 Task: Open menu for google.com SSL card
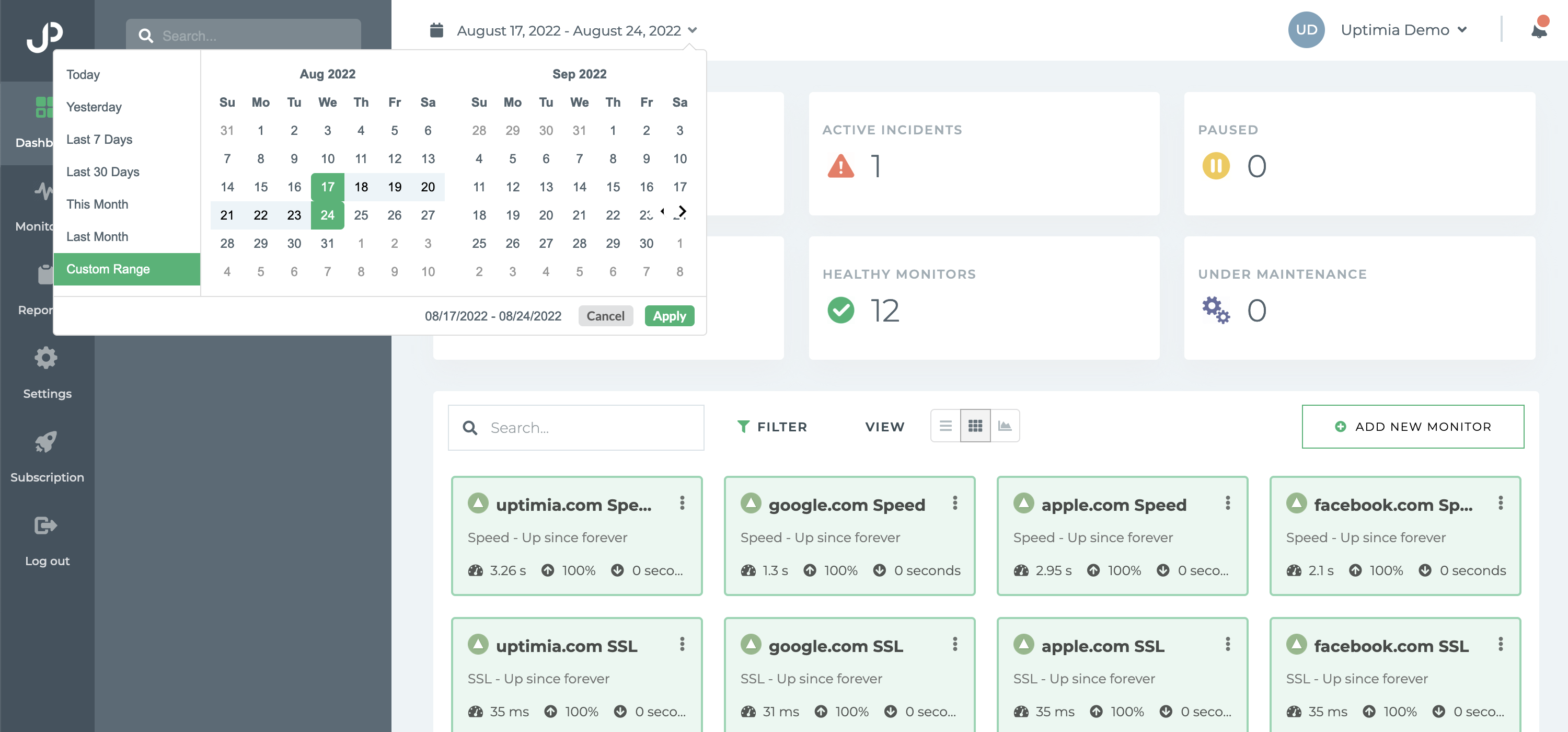pyautogui.click(x=955, y=644)
